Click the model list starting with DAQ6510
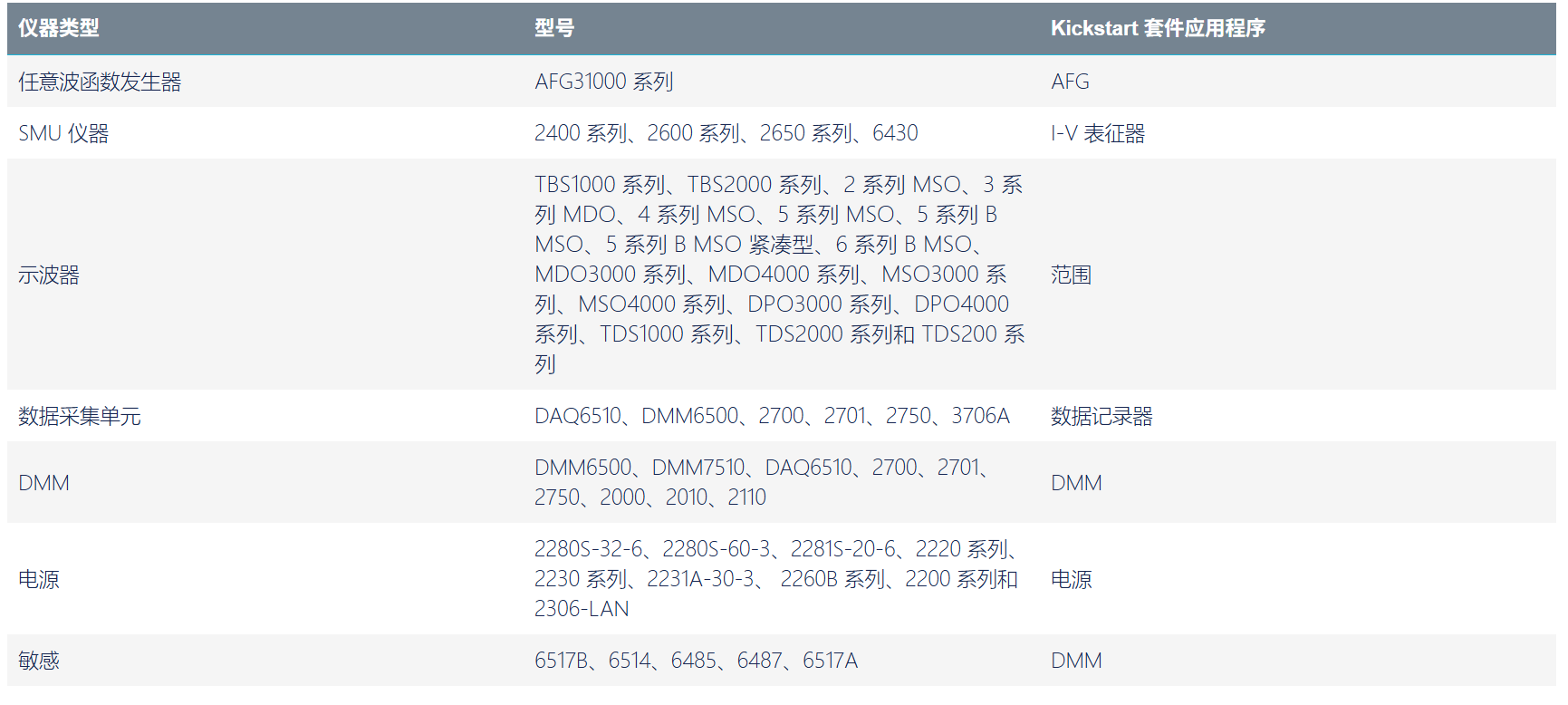 tap(772, 416)
